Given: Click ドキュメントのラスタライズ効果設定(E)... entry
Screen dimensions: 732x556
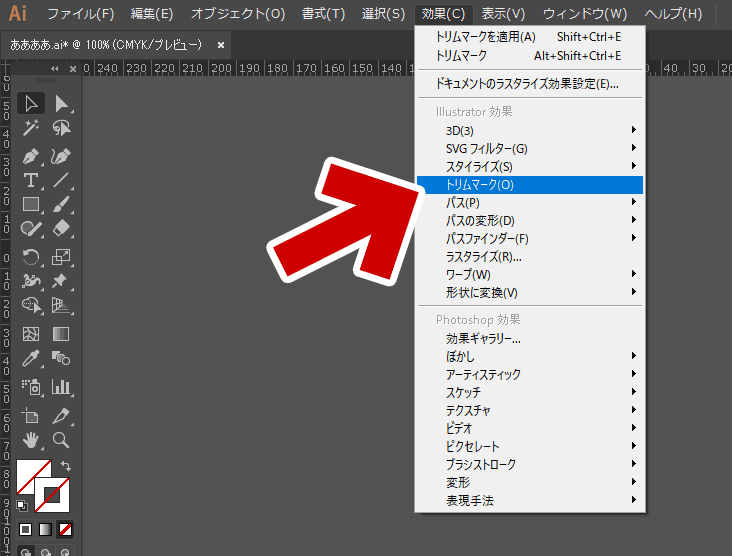Looking at the screenshot, I should coord(530,84).
